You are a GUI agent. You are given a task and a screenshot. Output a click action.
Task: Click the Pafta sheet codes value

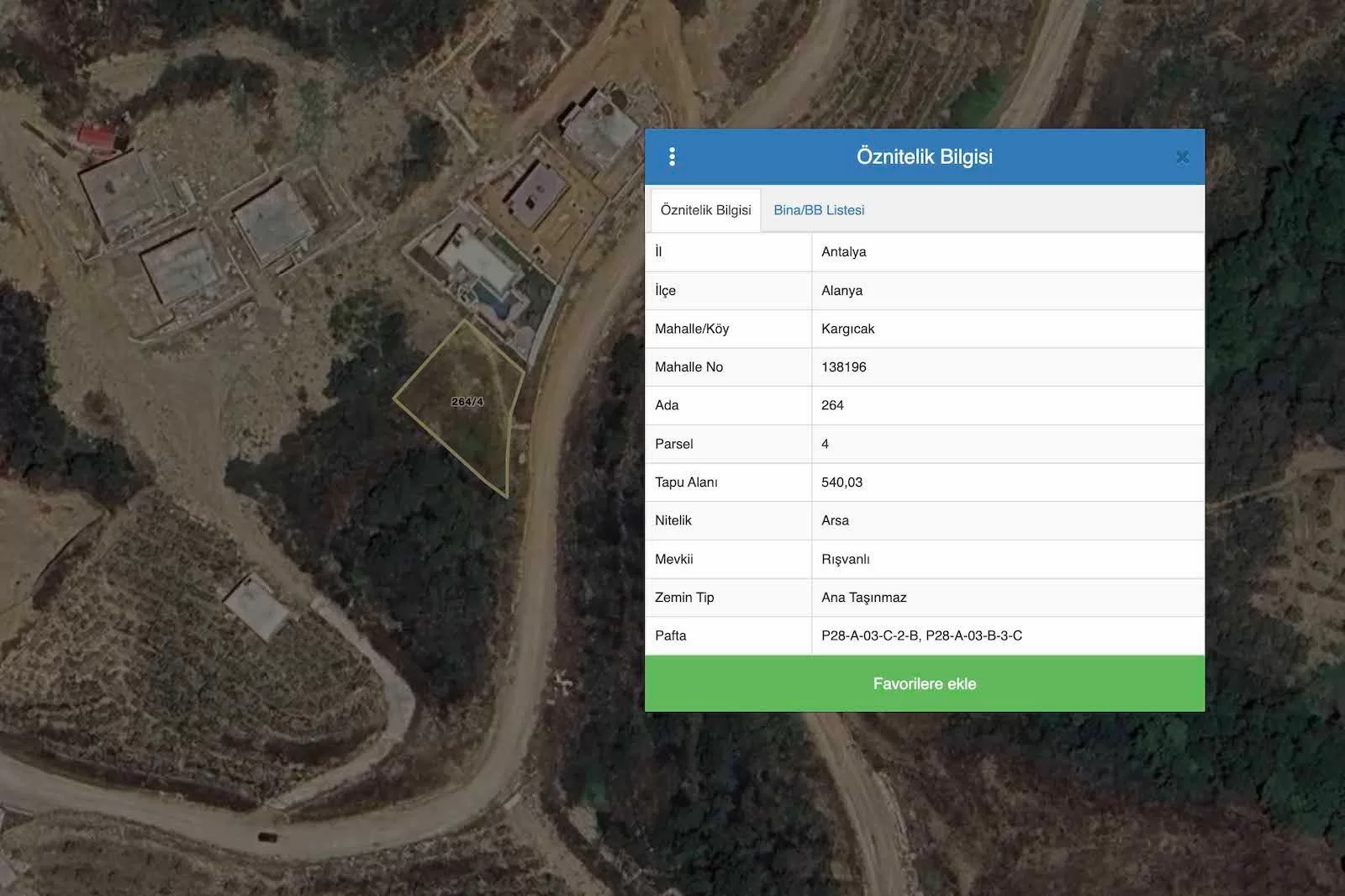pyautogui.click(x=921, y=635)
